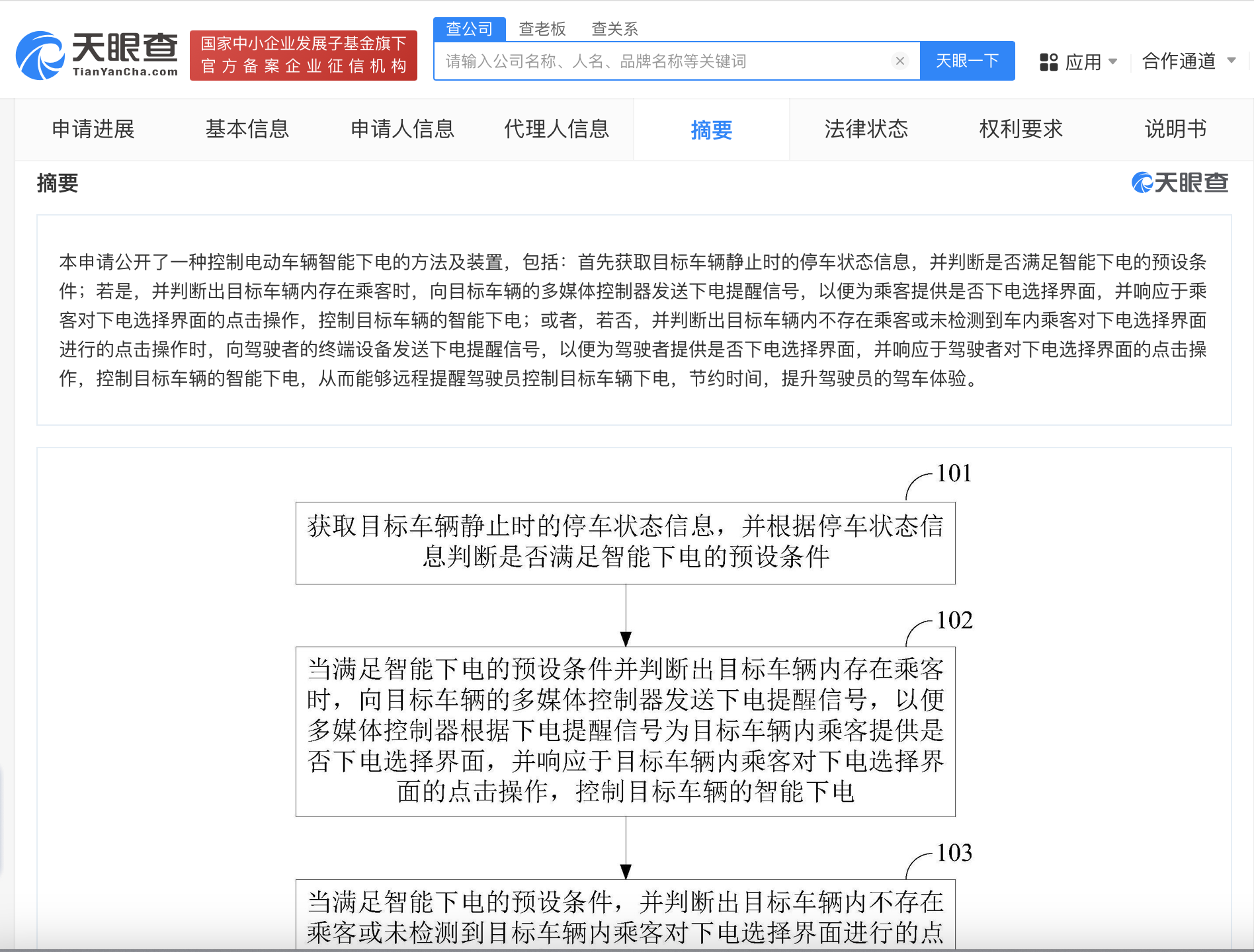Click the 合作通道 menu label
1254x952 pixels.
click(1179, 61)
